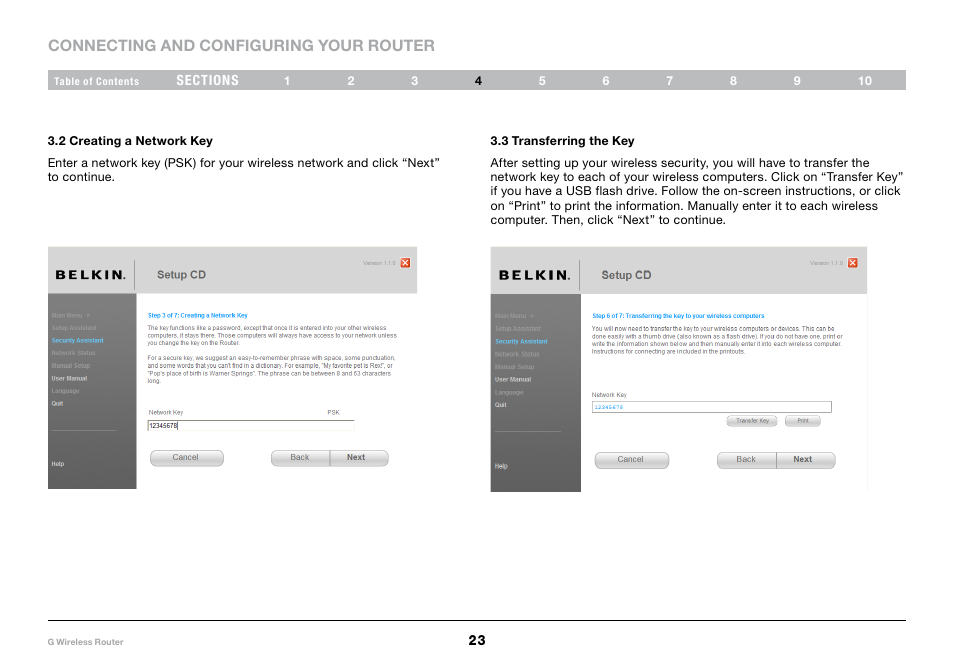Click the Transfer Key button
Image resolution: width=954 pixels, height=668 pixels.
tap(752, 421)
